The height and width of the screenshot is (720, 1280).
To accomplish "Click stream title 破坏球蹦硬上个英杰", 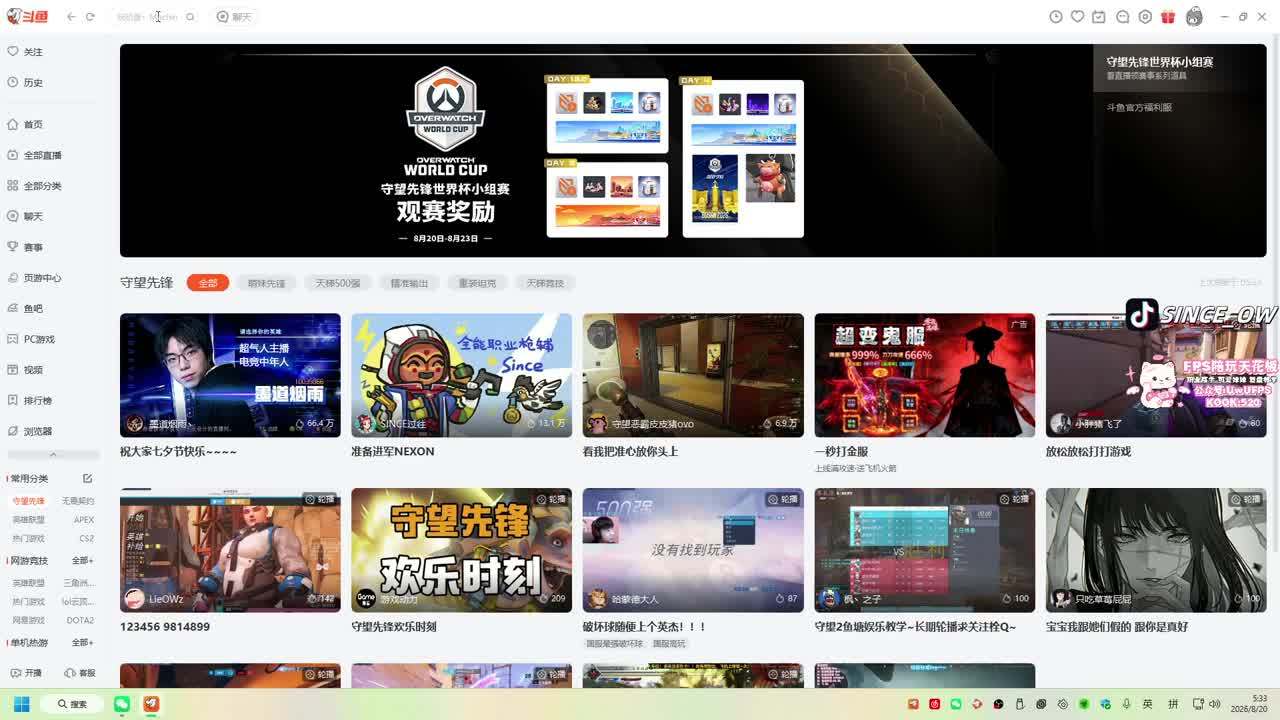I will 645,627.
